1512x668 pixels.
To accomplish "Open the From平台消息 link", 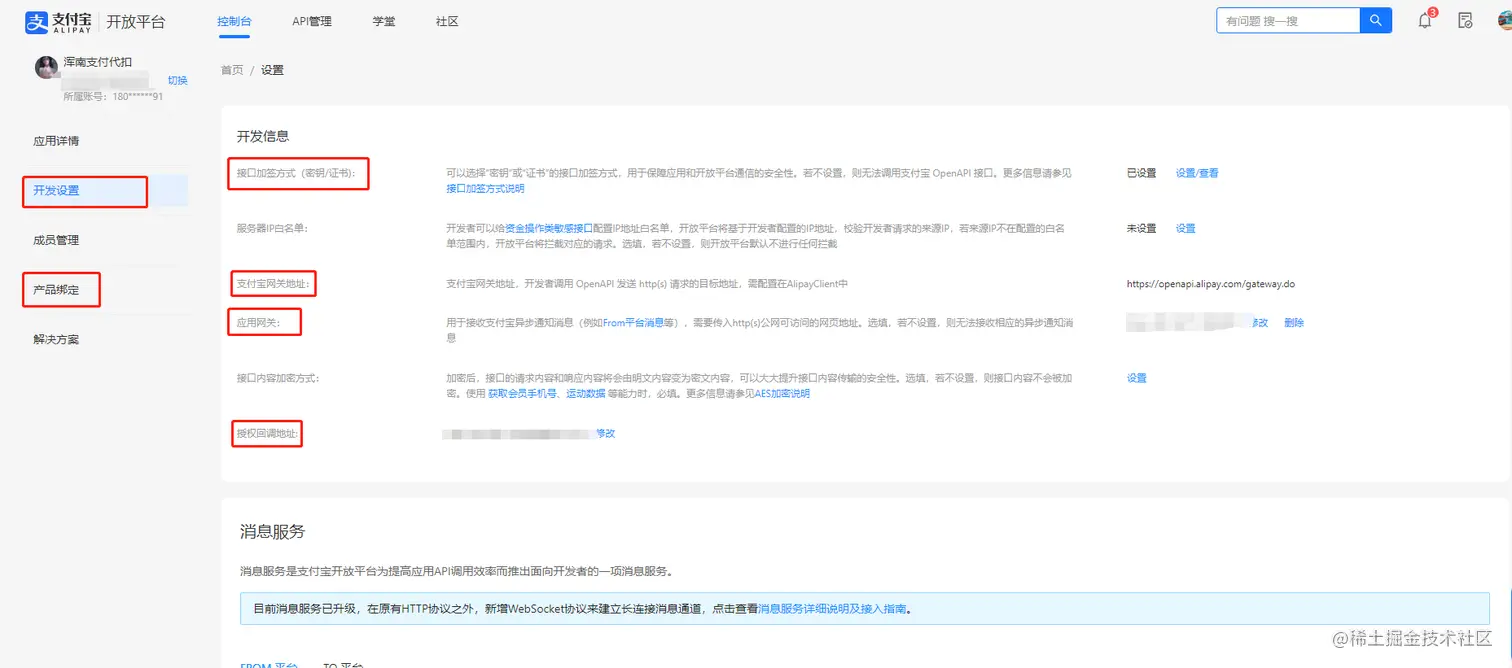I will click(633, 323).
